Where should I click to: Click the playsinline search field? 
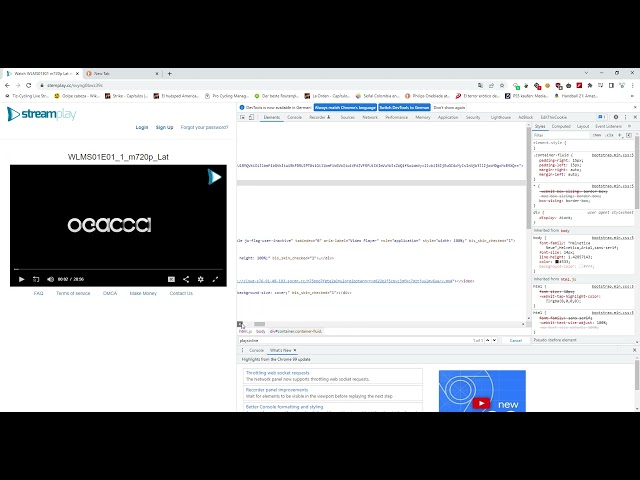point(355,340)
